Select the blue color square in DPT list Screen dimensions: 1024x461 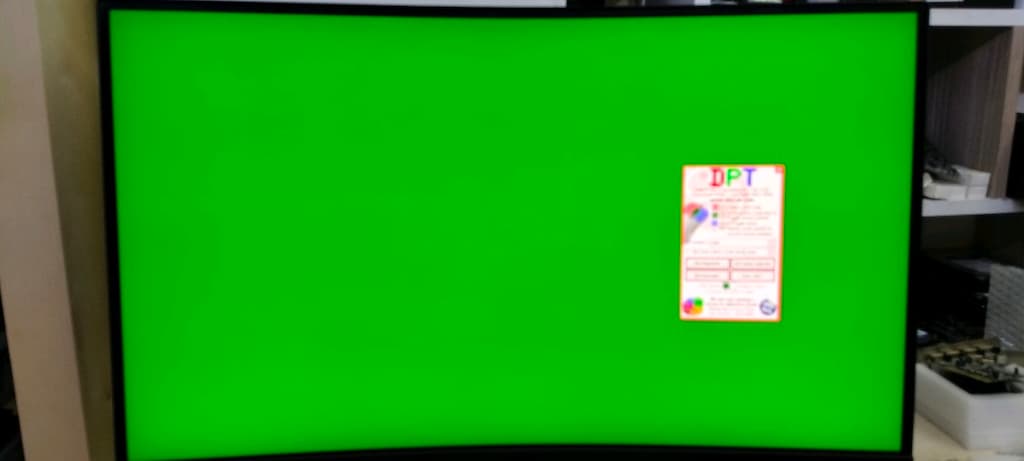coord(715,223)
